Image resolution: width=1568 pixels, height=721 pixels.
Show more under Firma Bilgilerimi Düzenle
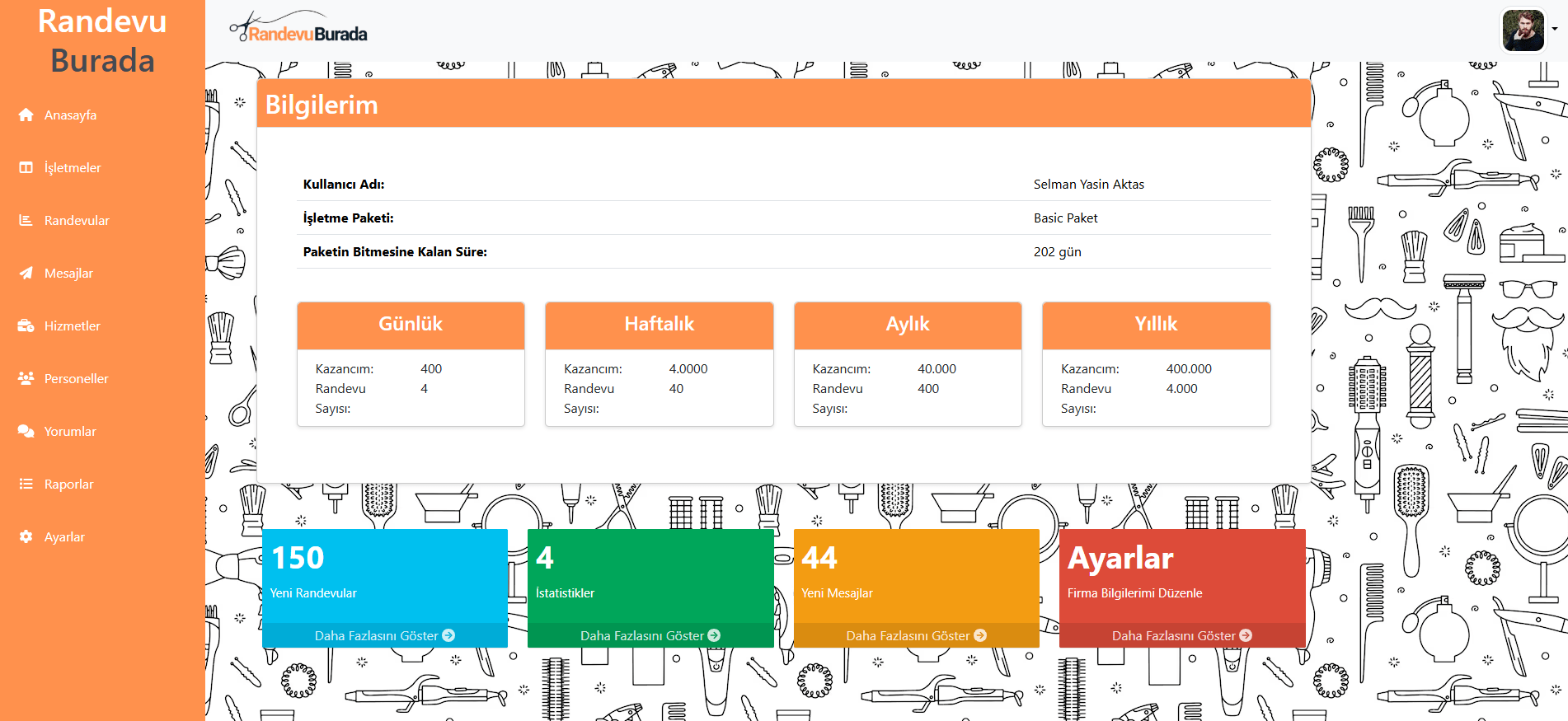(1182, 635)
